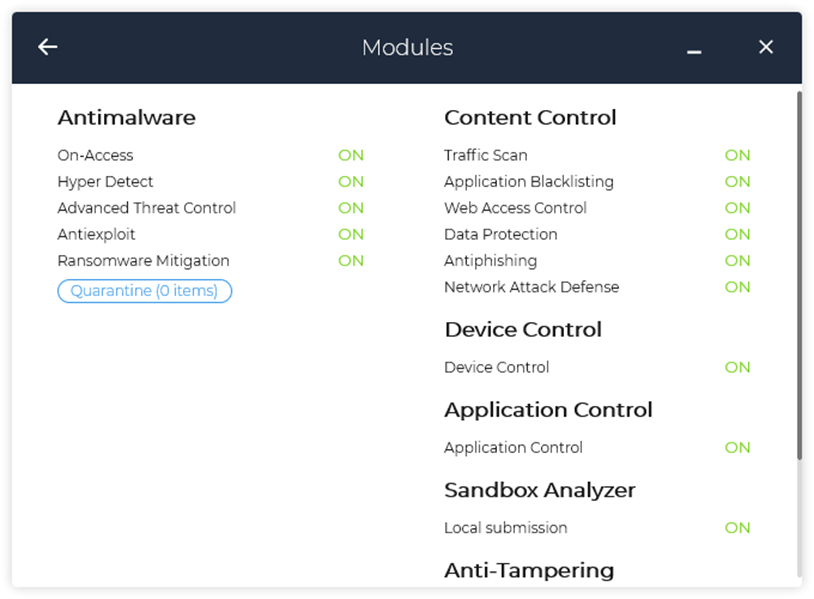Toggle Ransomware Mitigation ON status
Viewport: 814px width, 599px height.
[x=351, y=261]
